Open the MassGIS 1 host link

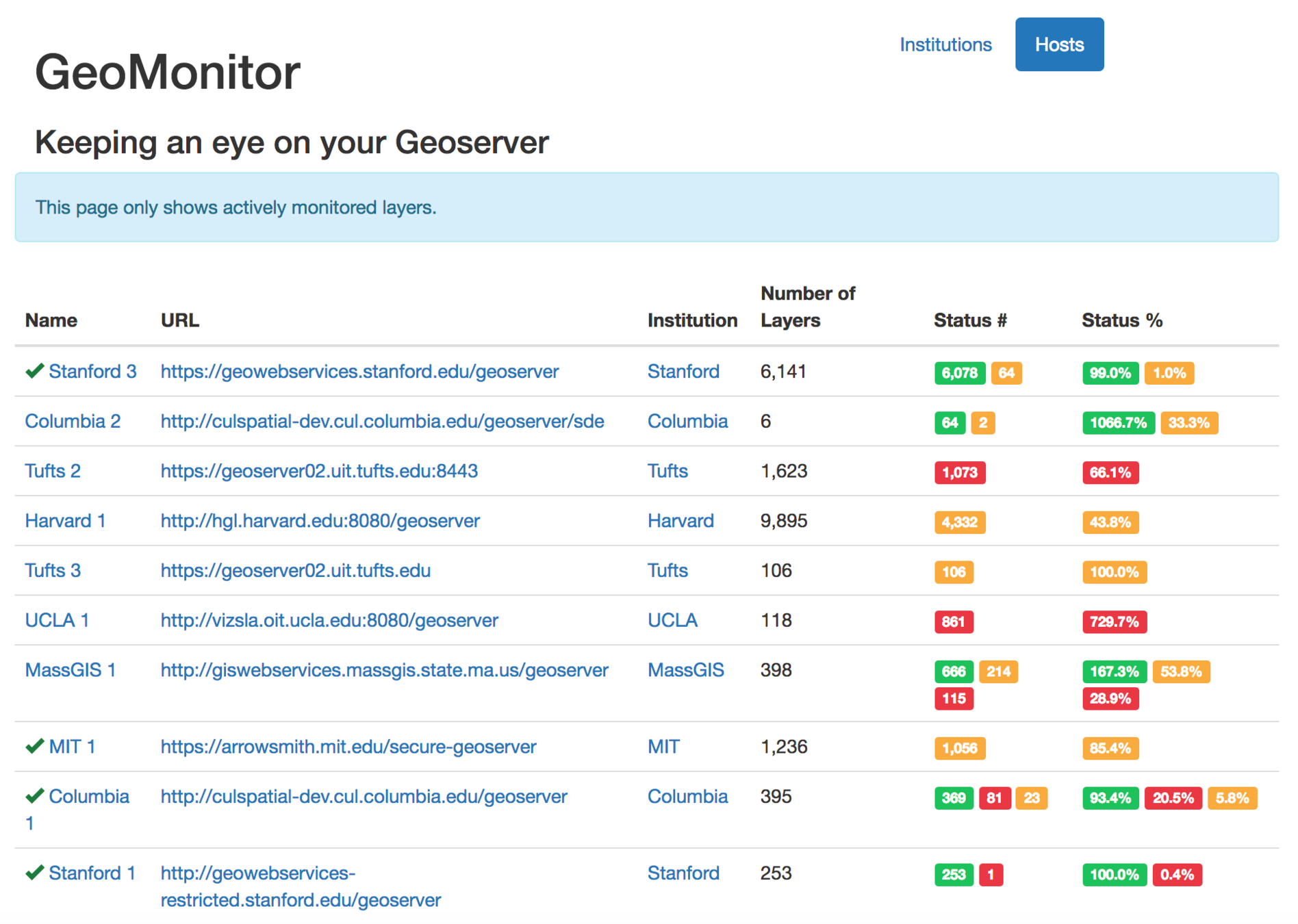pos(71,671)
